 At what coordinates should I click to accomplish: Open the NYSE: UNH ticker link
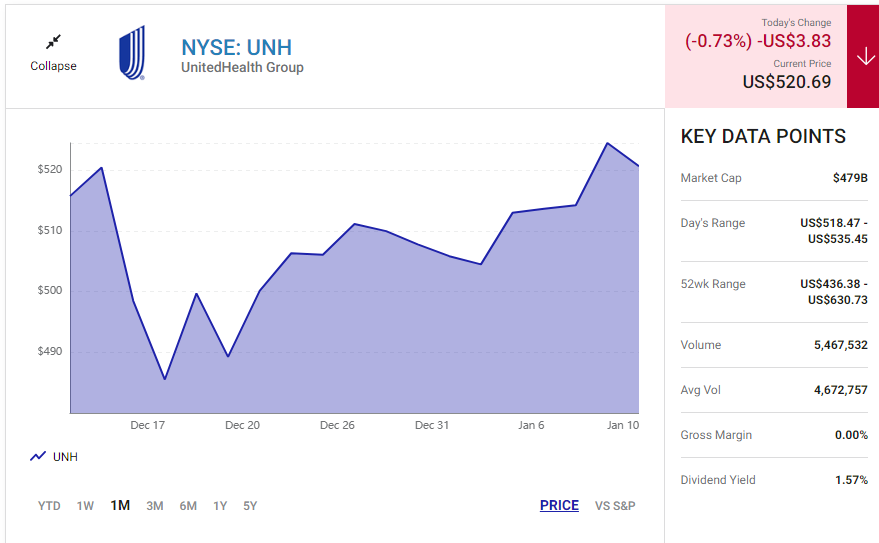[237, 48]
